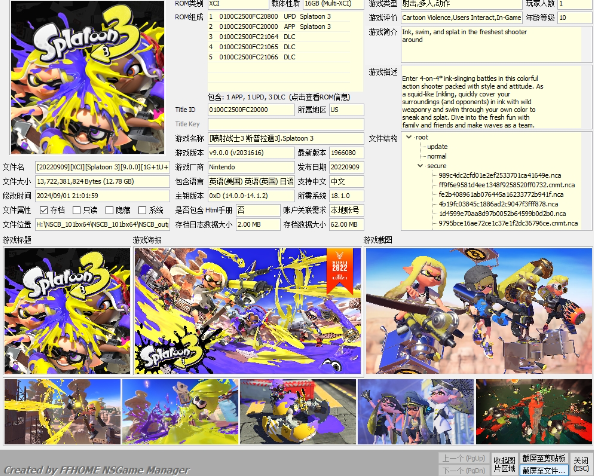
Task: Click the latest version field 1966080
Action: (347, 153)
